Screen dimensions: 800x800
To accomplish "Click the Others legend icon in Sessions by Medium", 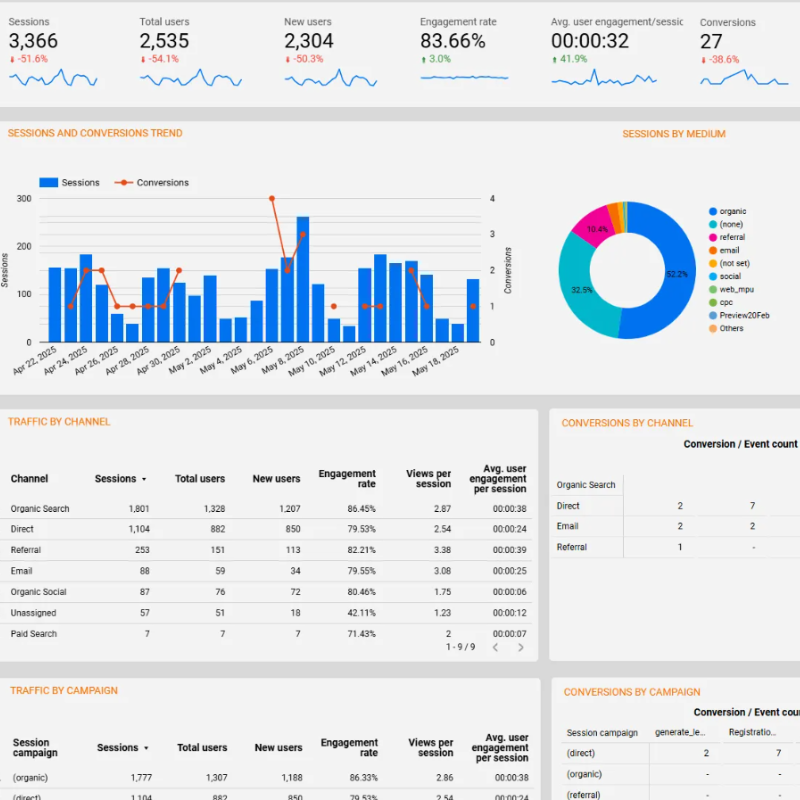I will click(x=711, y=327).
